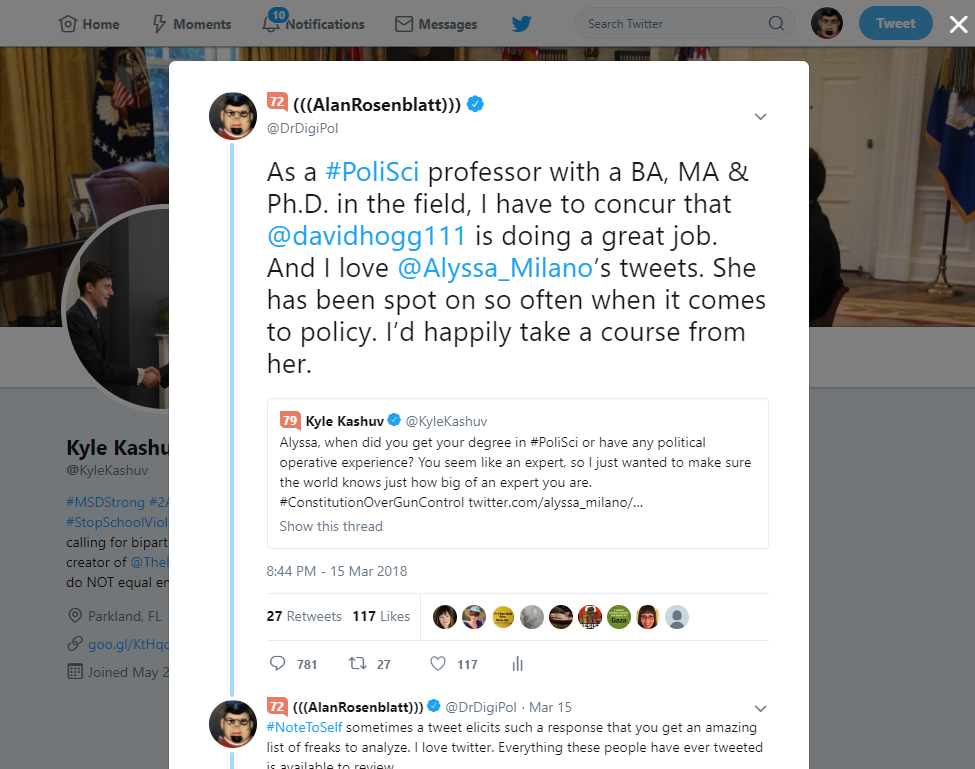Retweet using the arrows icon
Image resolution: width=975 pixels, height=769 pixels.
358,663
